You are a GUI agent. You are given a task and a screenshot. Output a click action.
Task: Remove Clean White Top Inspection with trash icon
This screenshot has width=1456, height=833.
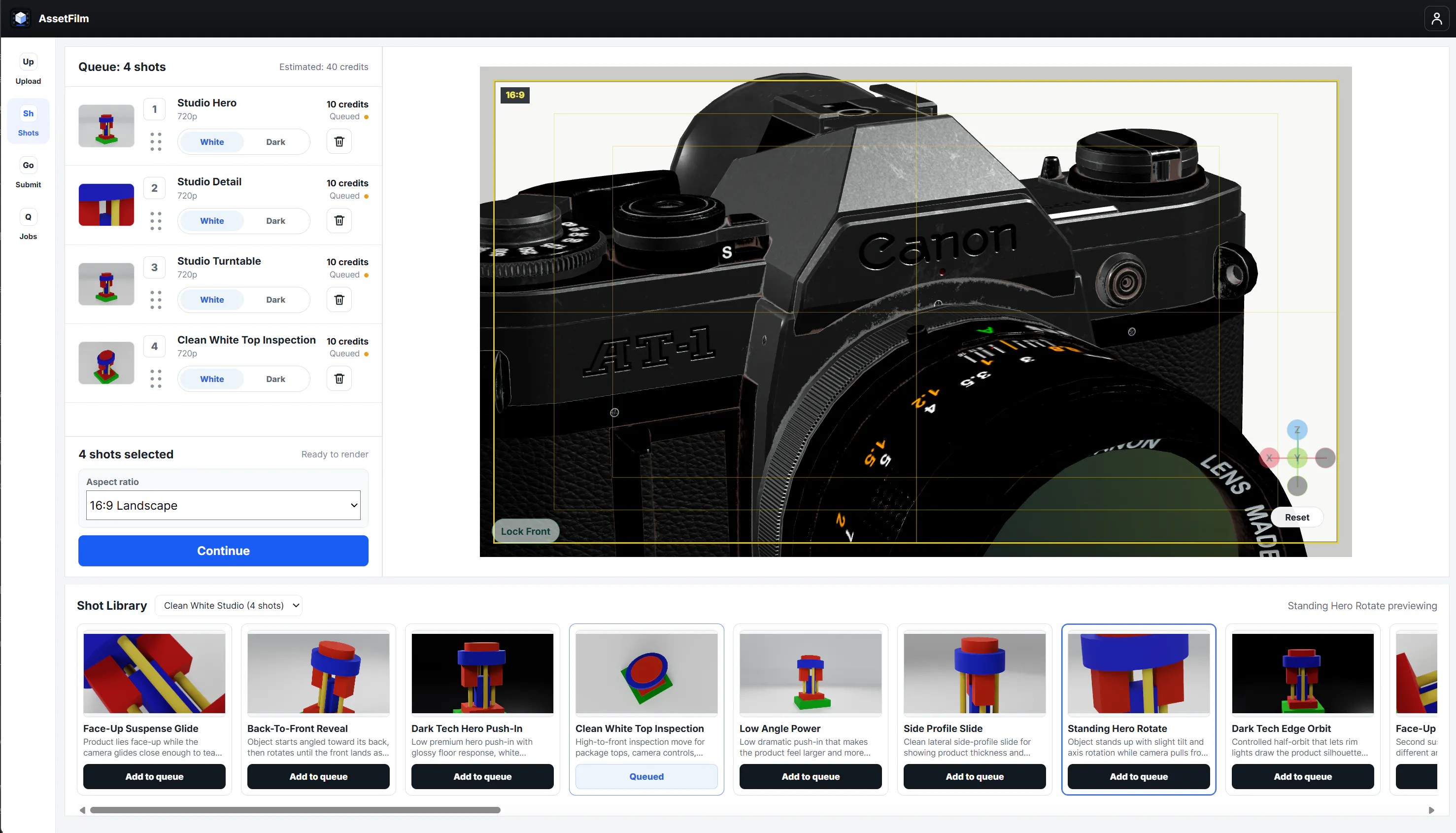pyautogui.click(x=339, y=378)
